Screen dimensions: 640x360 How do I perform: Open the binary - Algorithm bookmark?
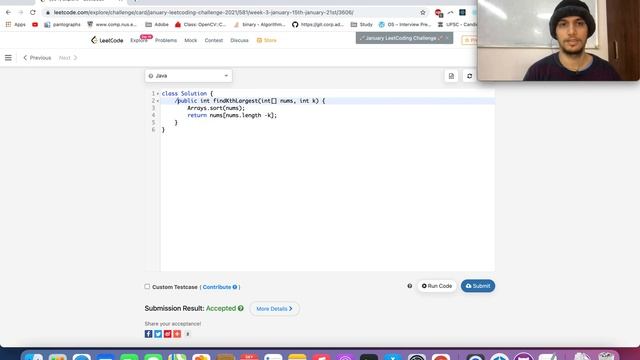pos(260,24)
